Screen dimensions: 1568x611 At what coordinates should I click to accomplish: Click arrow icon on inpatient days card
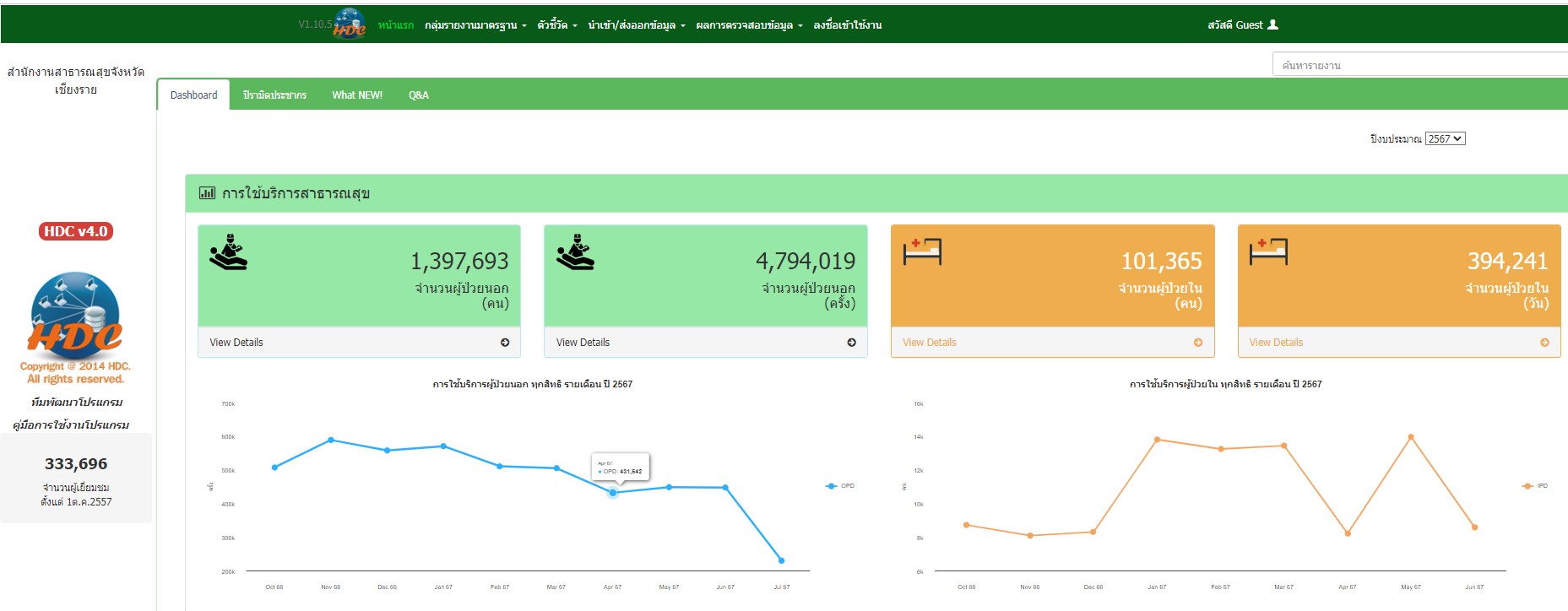click(1544, 343)
